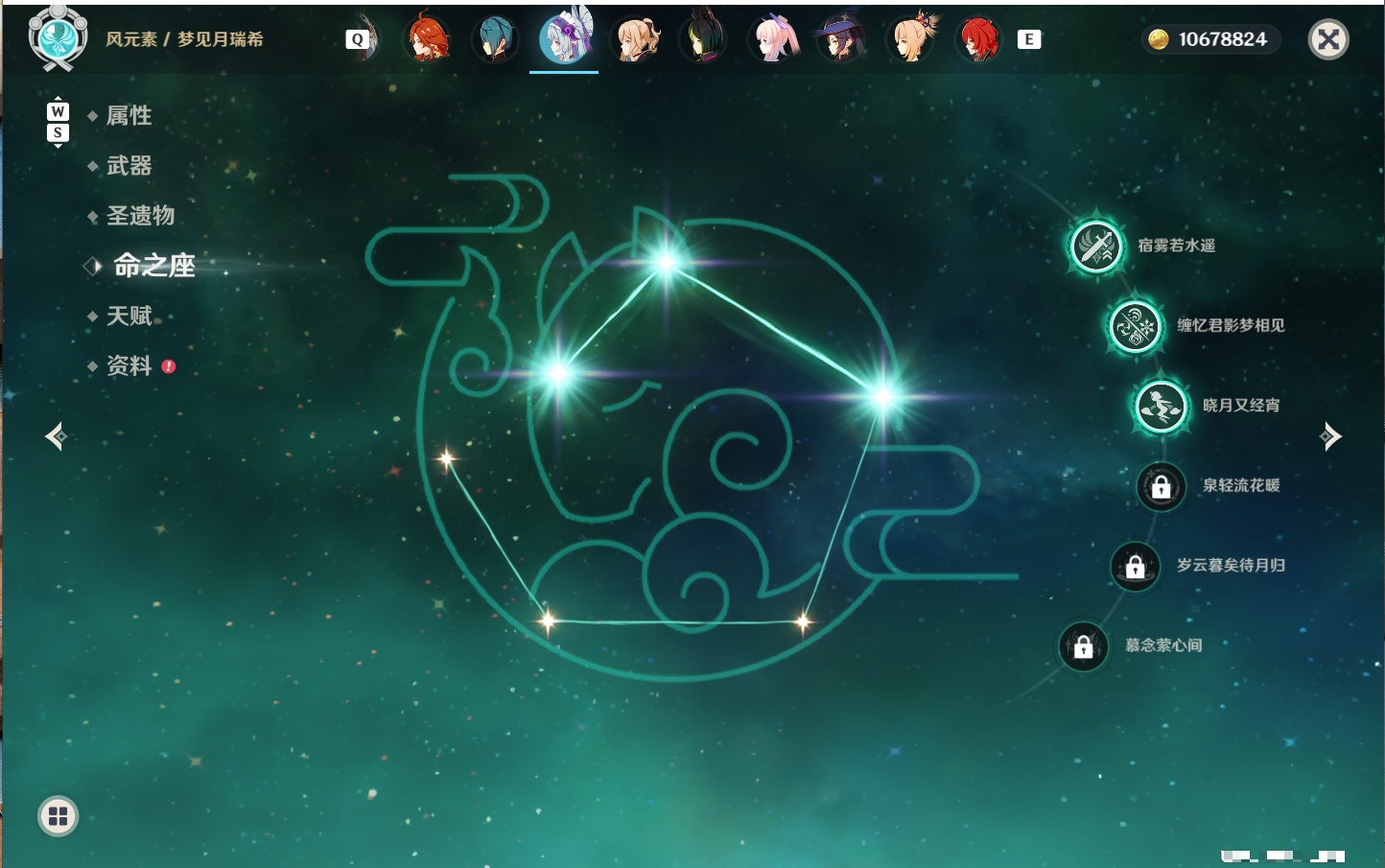
Task: Select the highlighted 梦见月瑞希 portrait
Action: pos(564,38)
